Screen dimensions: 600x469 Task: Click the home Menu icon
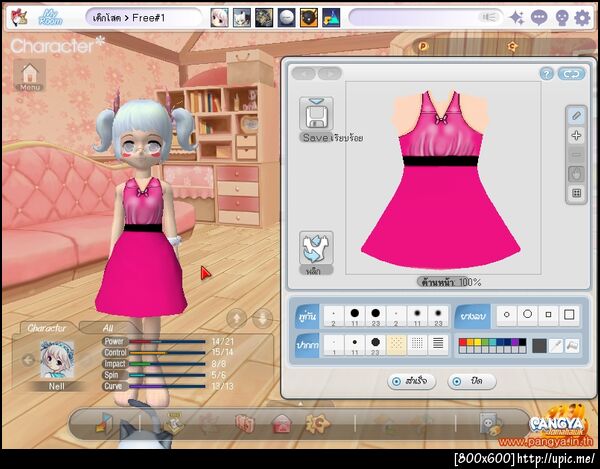click(30, 75)
